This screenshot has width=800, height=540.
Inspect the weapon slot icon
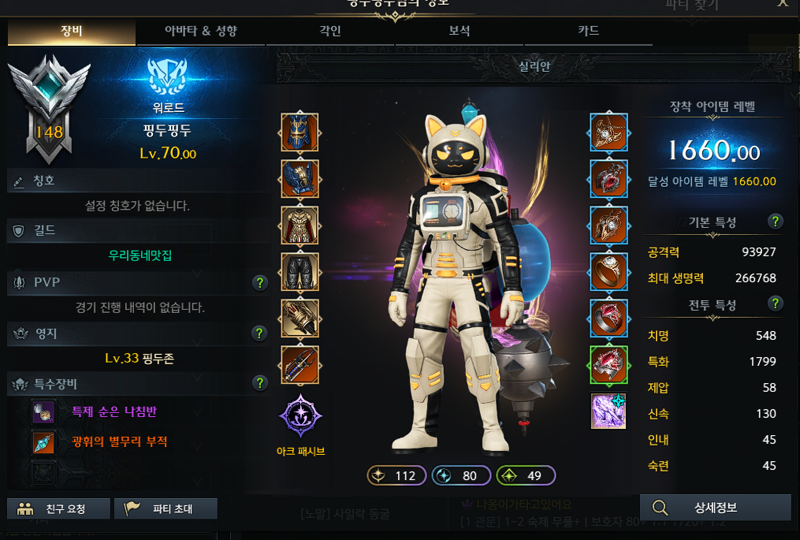299,365
